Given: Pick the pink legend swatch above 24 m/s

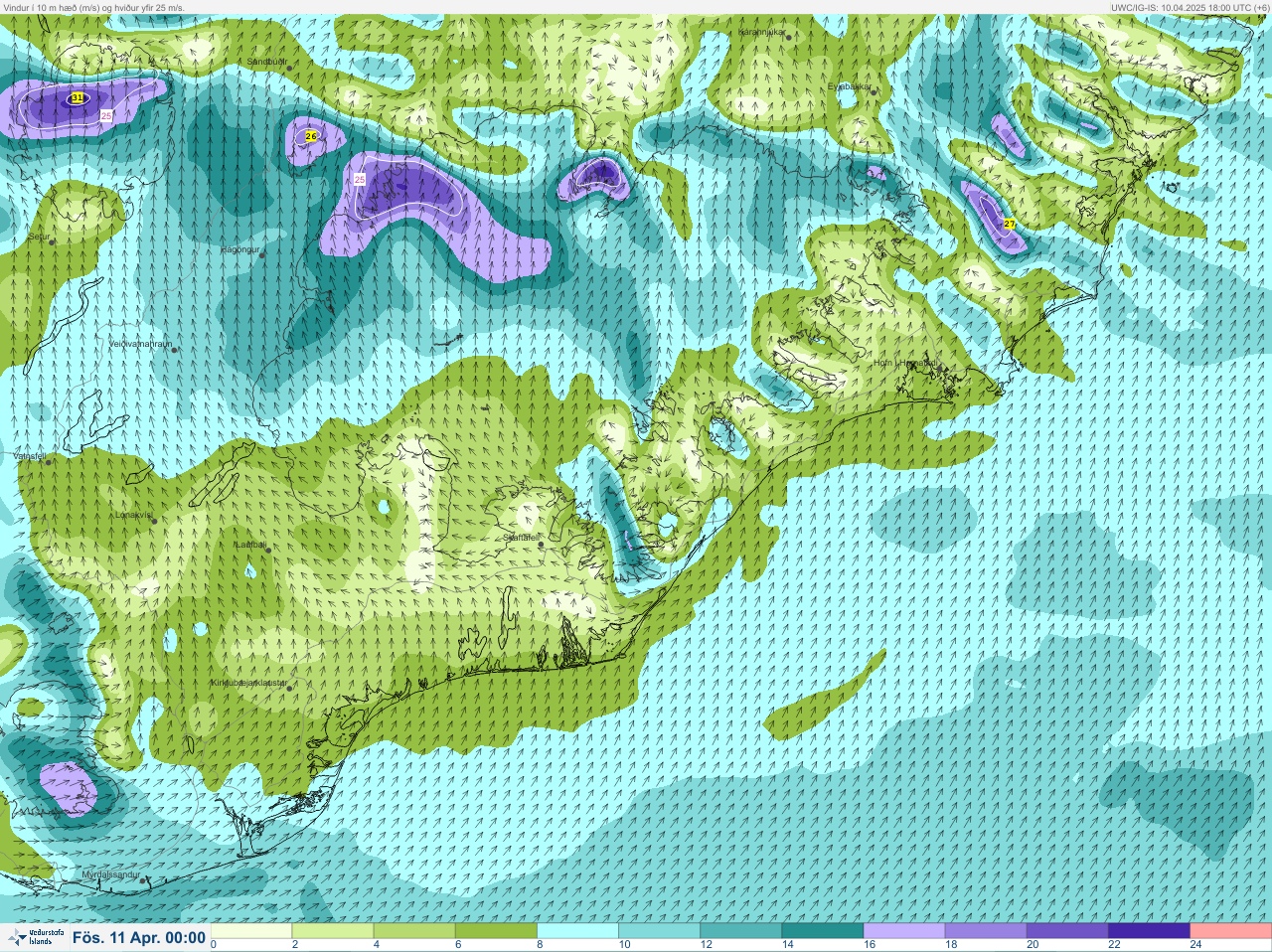Looking at the screenshot, I should (1229, 931).
